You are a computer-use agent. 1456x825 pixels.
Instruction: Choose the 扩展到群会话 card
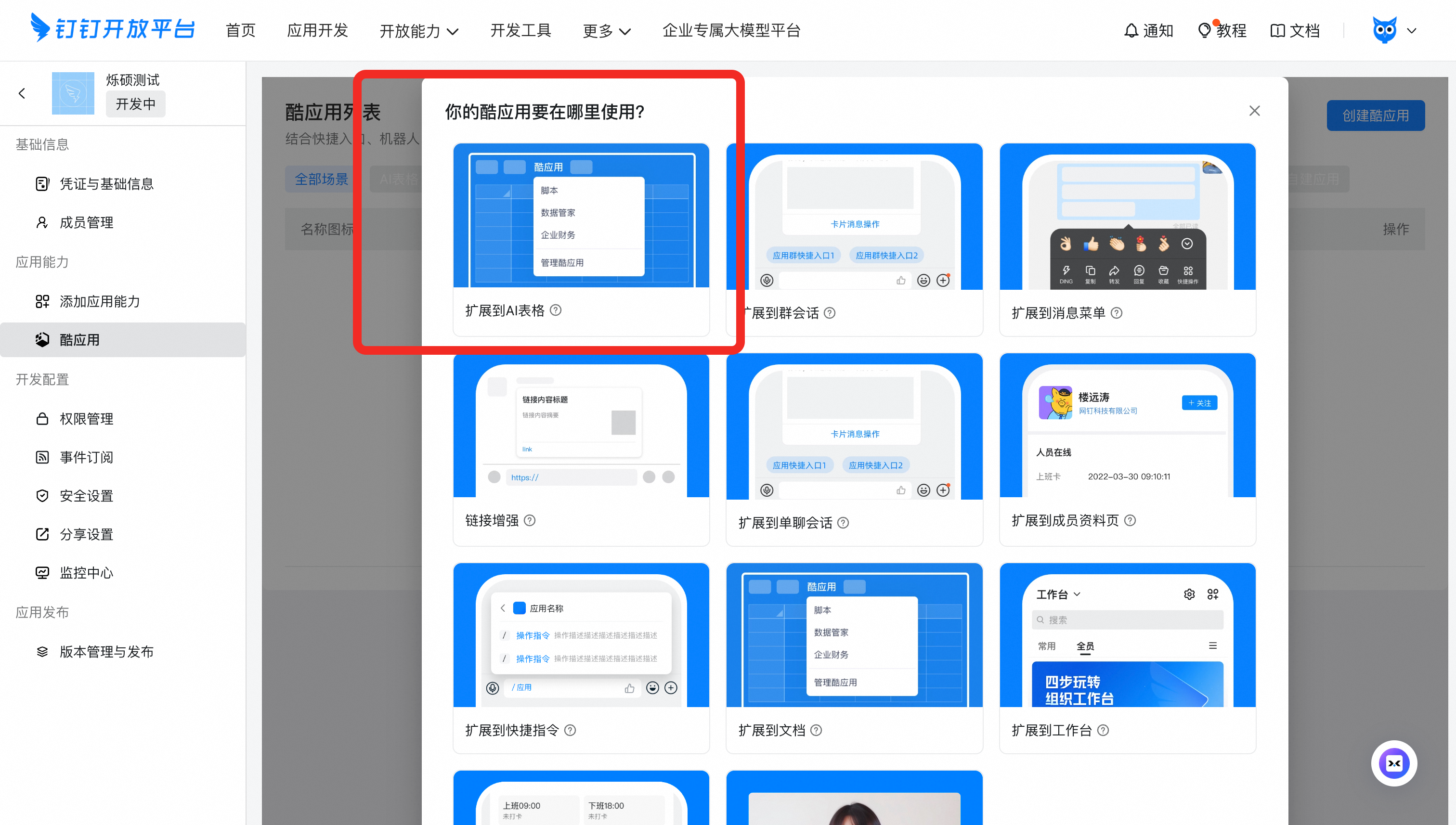[854, 240]
